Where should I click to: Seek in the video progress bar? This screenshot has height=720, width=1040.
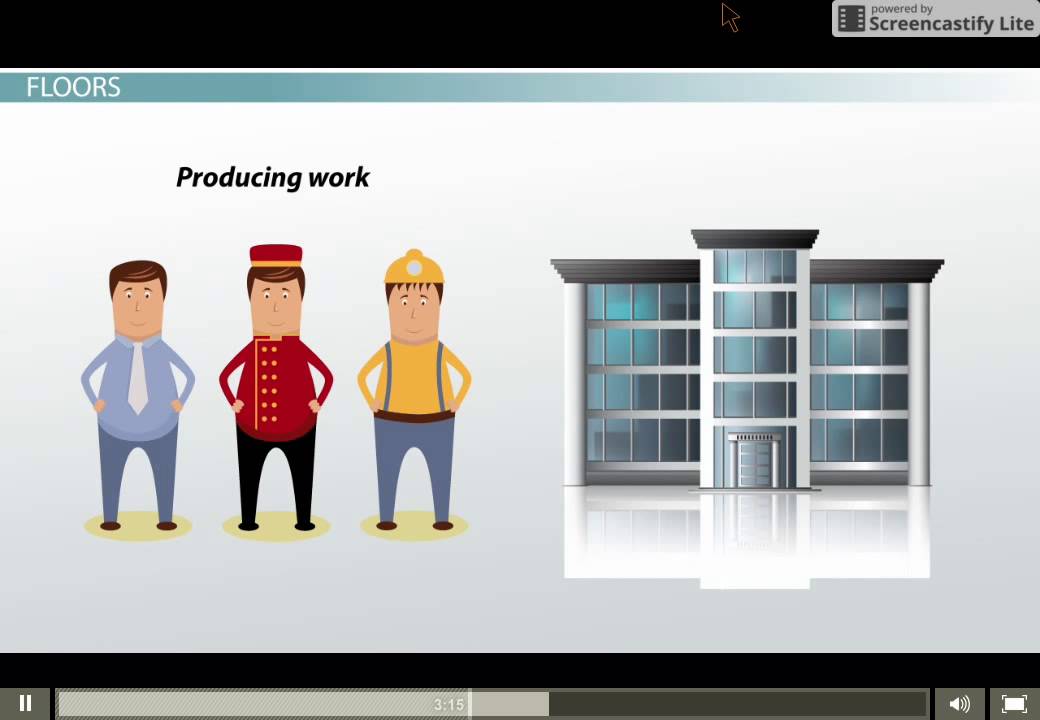tap(492, 703)
